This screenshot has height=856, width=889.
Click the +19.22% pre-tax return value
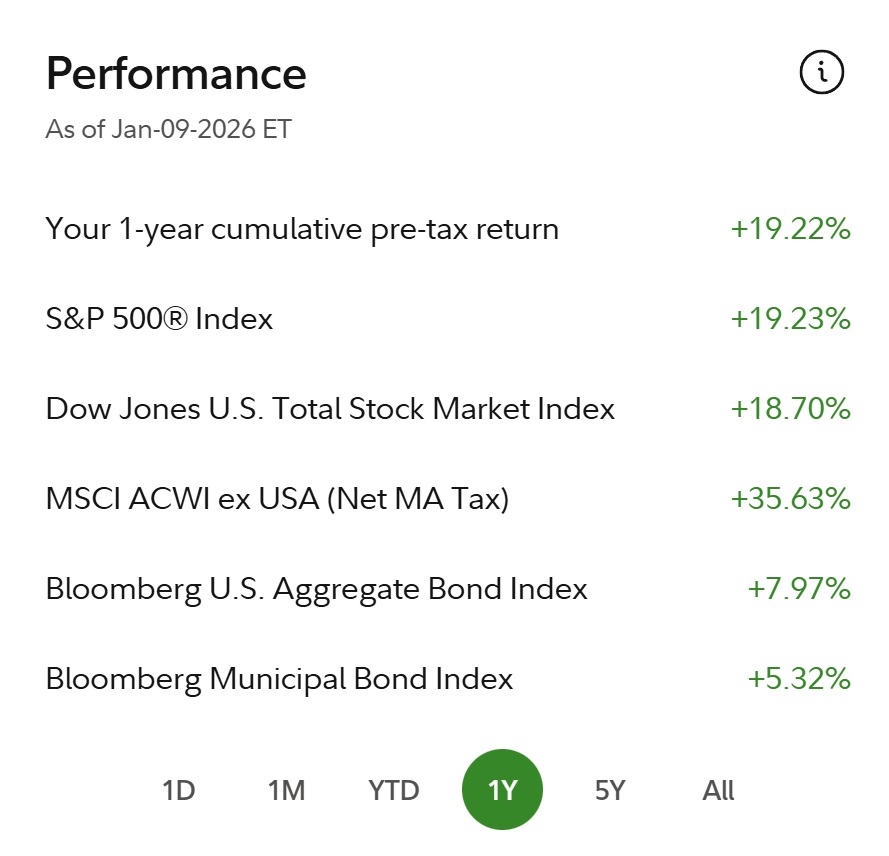[x=790, y=229]
